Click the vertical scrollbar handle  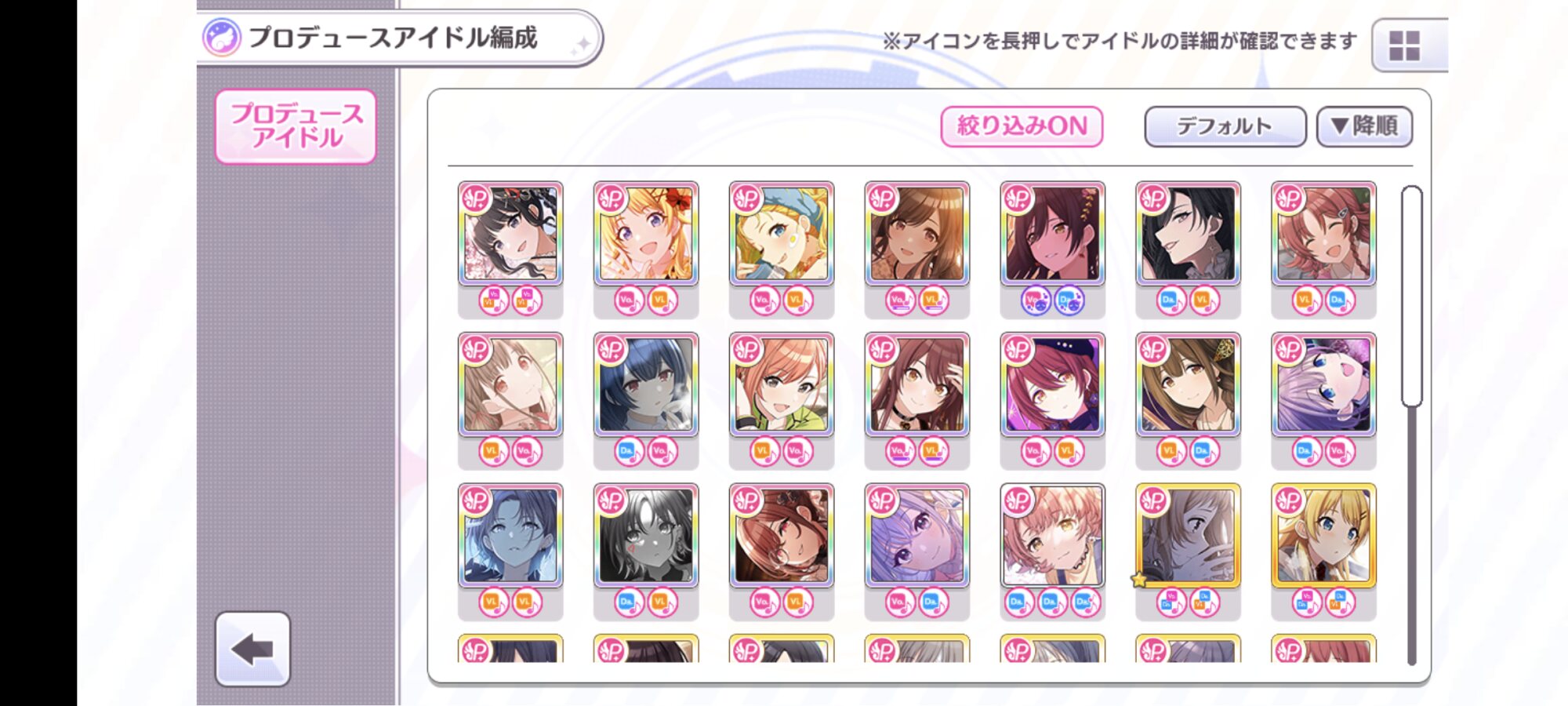pos(1411,296)
